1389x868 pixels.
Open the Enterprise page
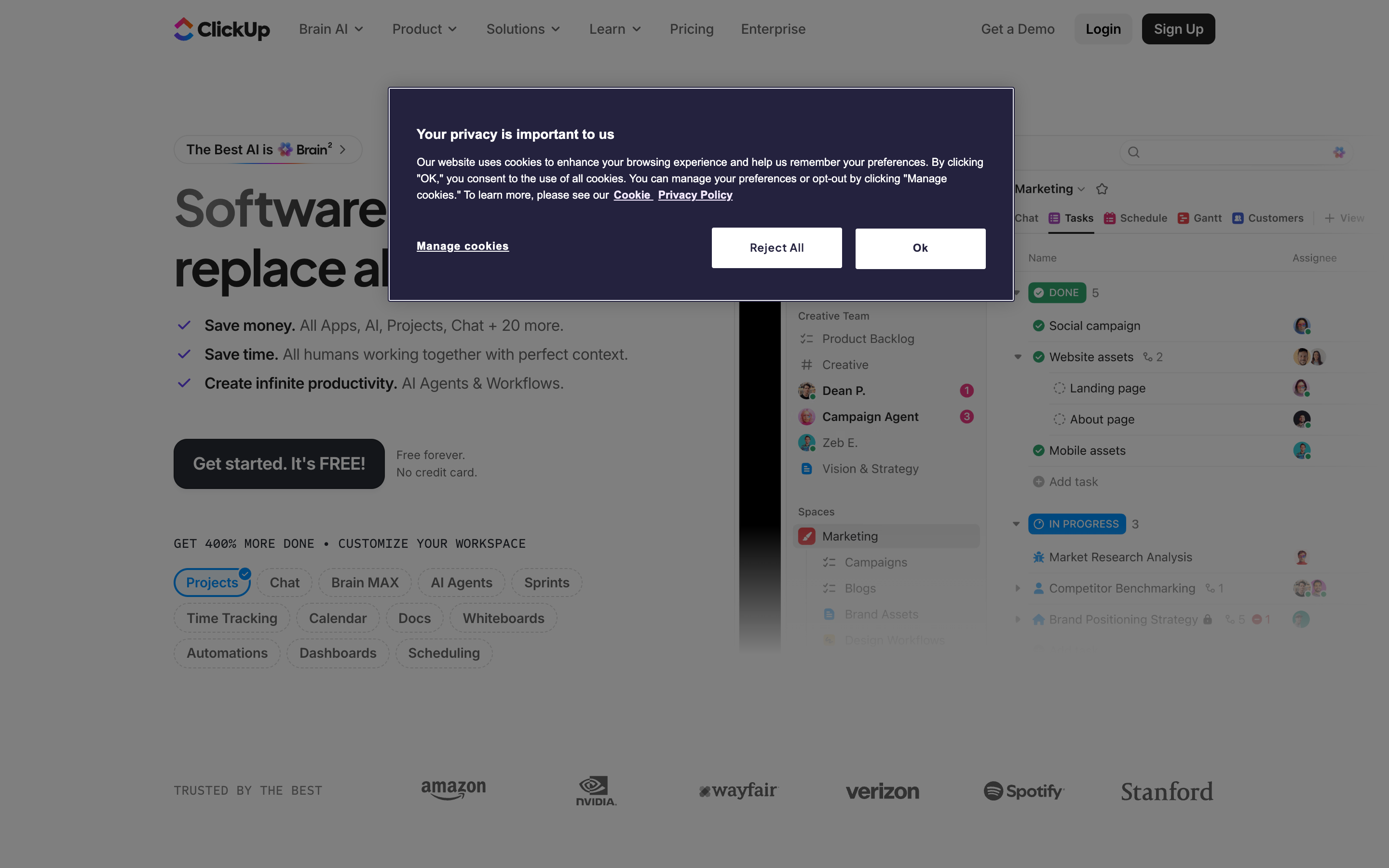click(773, 29)
